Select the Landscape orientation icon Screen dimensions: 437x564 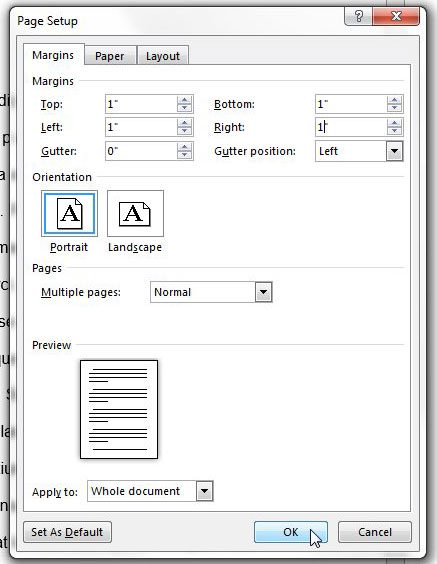pyautogui.click(x=135, y=214)
